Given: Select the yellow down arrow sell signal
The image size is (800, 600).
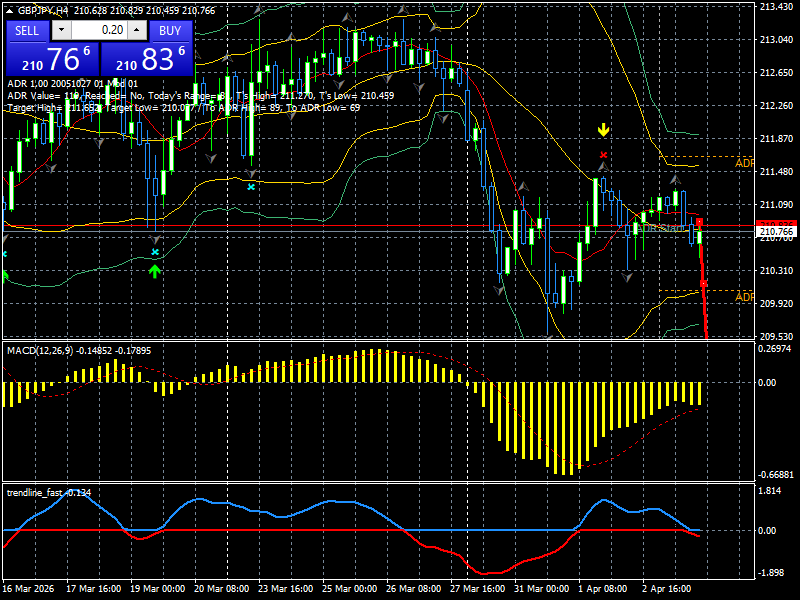Looking at the screenshot, I should click(604, 129).
